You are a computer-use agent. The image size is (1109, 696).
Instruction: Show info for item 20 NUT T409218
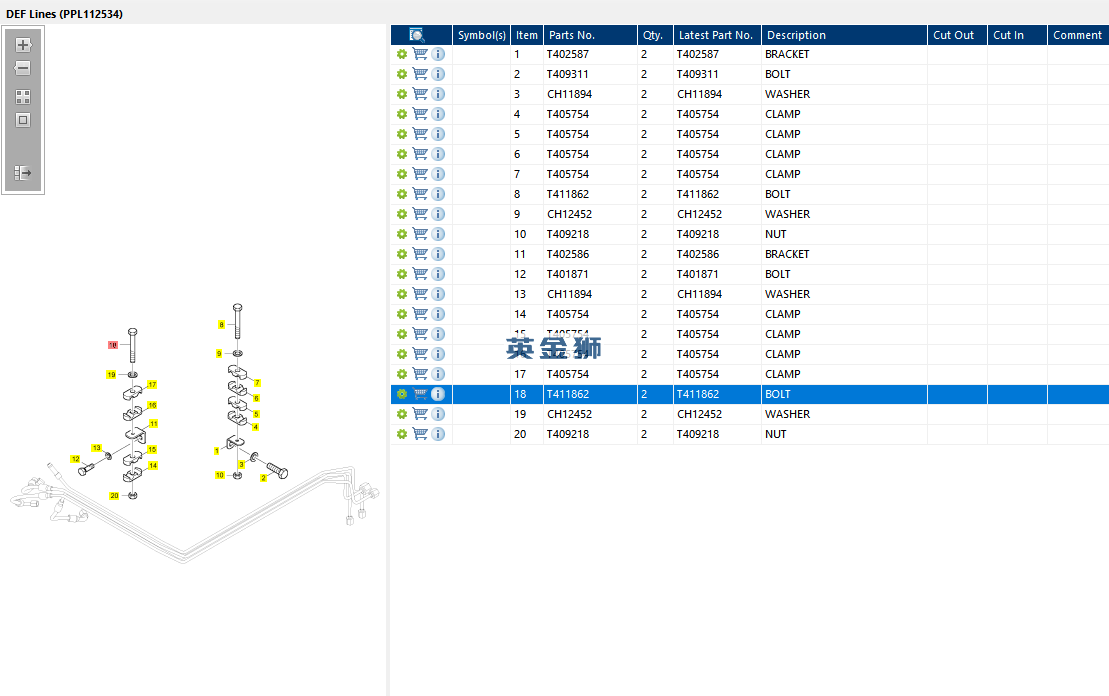tap(438, 434)
